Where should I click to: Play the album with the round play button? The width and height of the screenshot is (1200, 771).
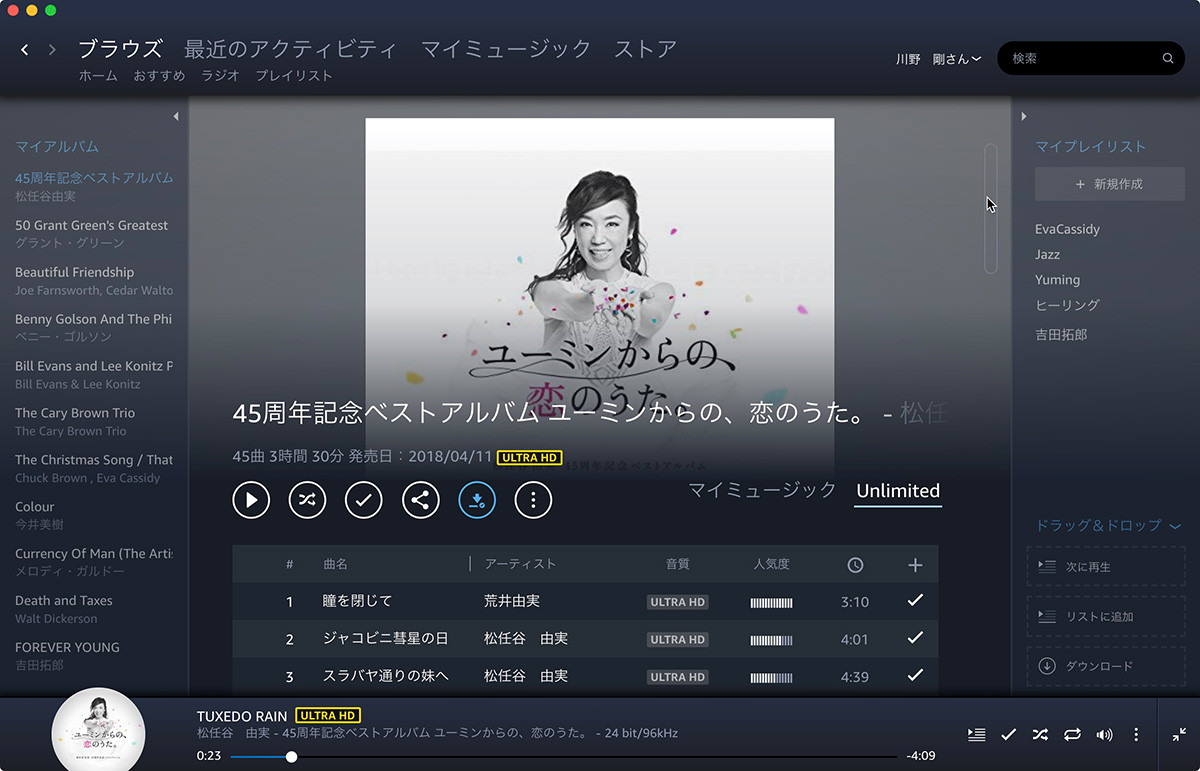(251, 499)
